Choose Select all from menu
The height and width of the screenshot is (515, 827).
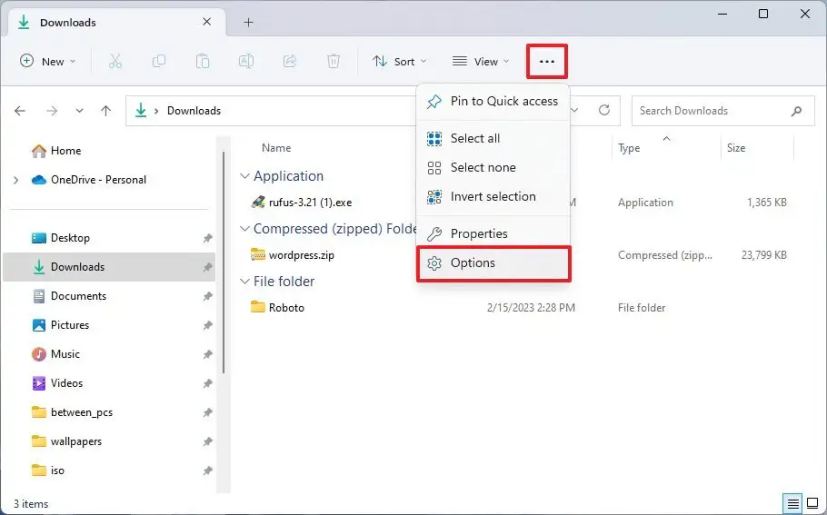[493, 139]
